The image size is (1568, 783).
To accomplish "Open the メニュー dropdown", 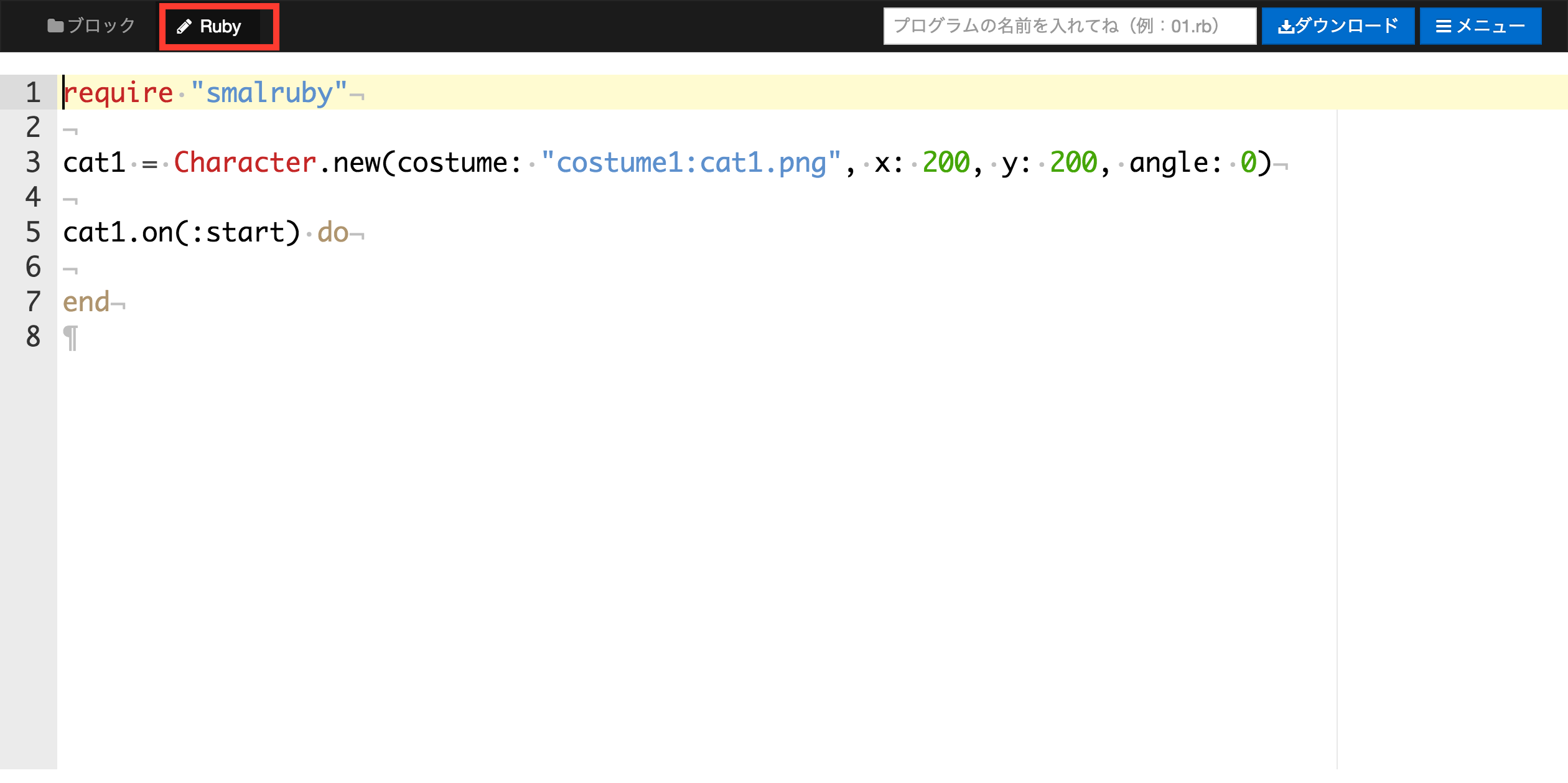I will 1480,26.
